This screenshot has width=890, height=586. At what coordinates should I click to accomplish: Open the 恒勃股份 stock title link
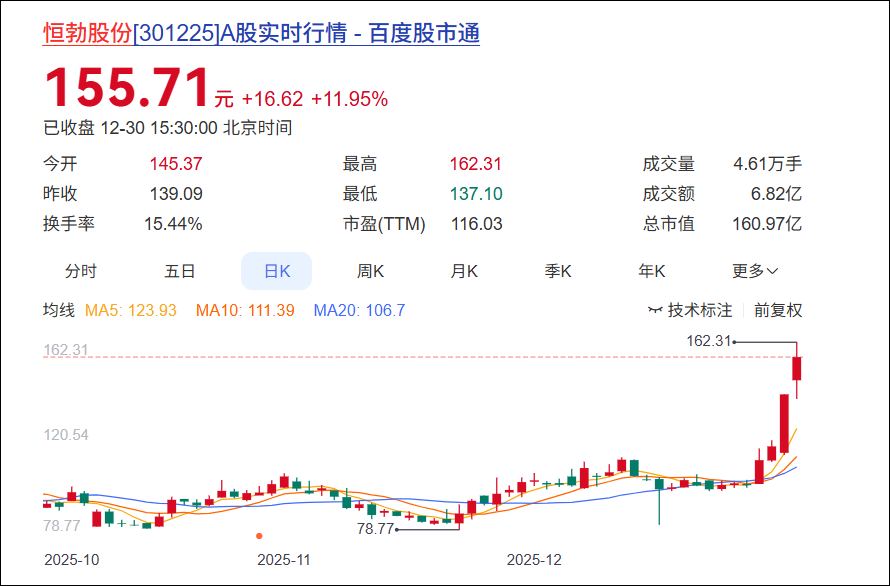point(261,33)
